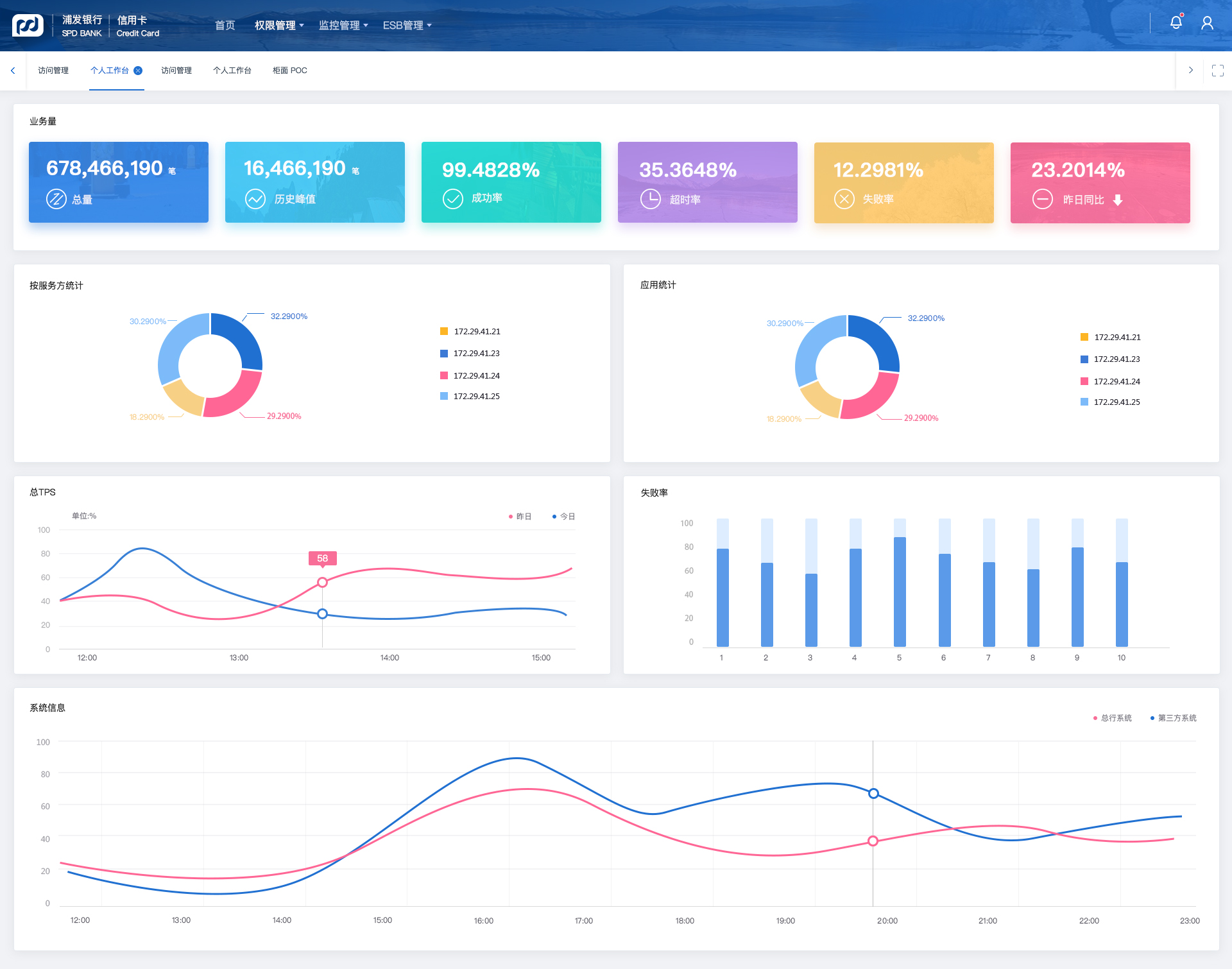Toggle 172.29.41.21 legend in 按服务方统计
The width and height of the screenshot is (1232, 969).
470,331
